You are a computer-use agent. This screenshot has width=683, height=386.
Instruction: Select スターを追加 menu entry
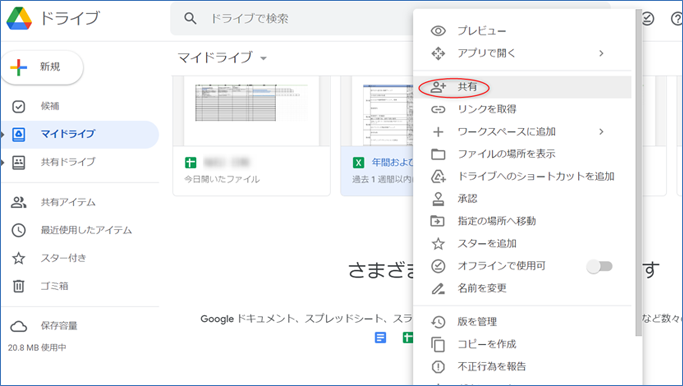(x=522, y=244)
